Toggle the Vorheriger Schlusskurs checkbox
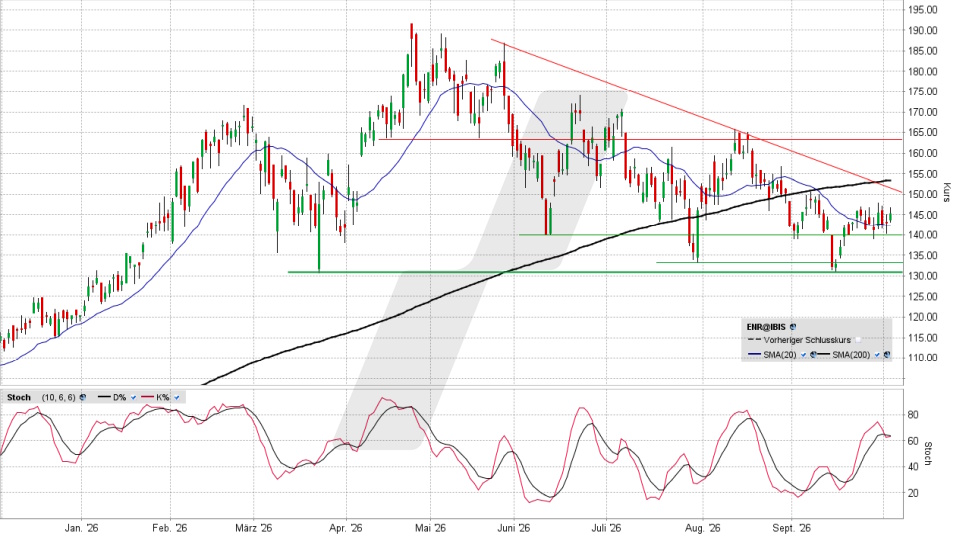The width and height of the screenshot is (960, 540). (858, 340)
